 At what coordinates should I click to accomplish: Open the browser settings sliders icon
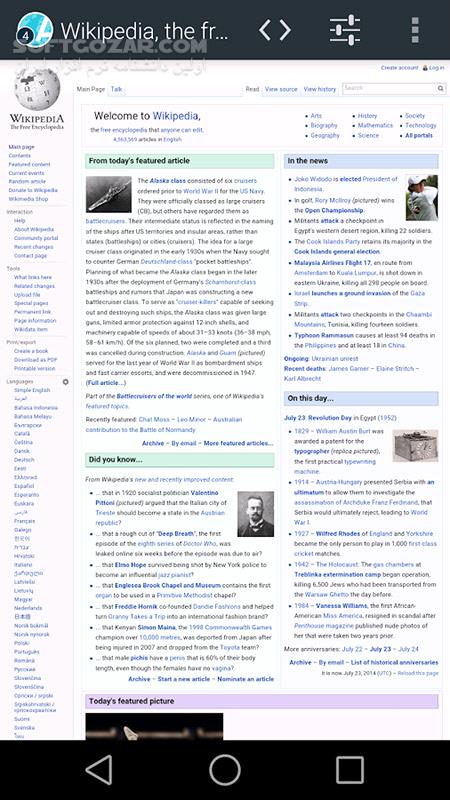[345, 30]
